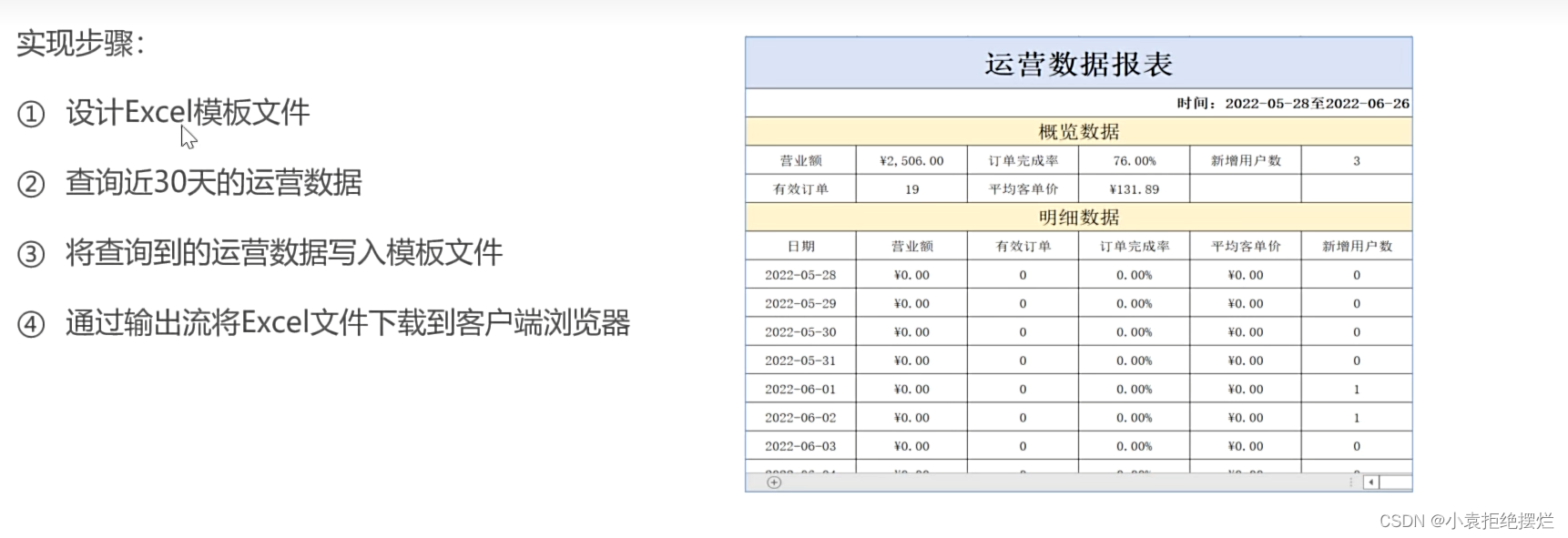The width and height of the screenshot is (1568, 538).
Task: Select the 概览数据 section header
Action: click(x=1079, y=131)
